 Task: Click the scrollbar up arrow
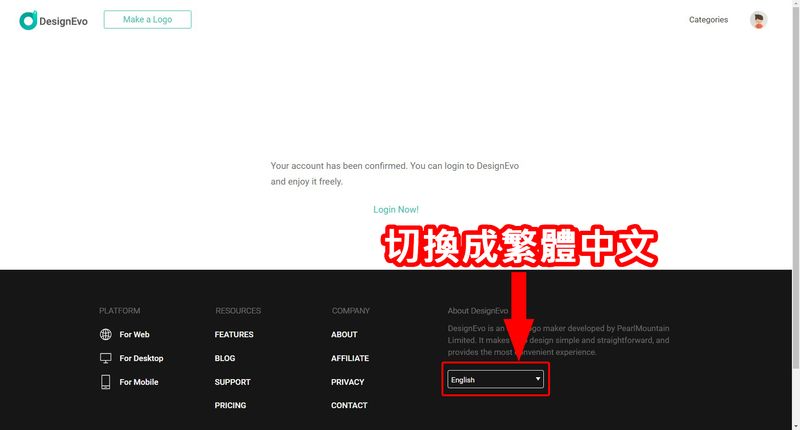[796, 3]
